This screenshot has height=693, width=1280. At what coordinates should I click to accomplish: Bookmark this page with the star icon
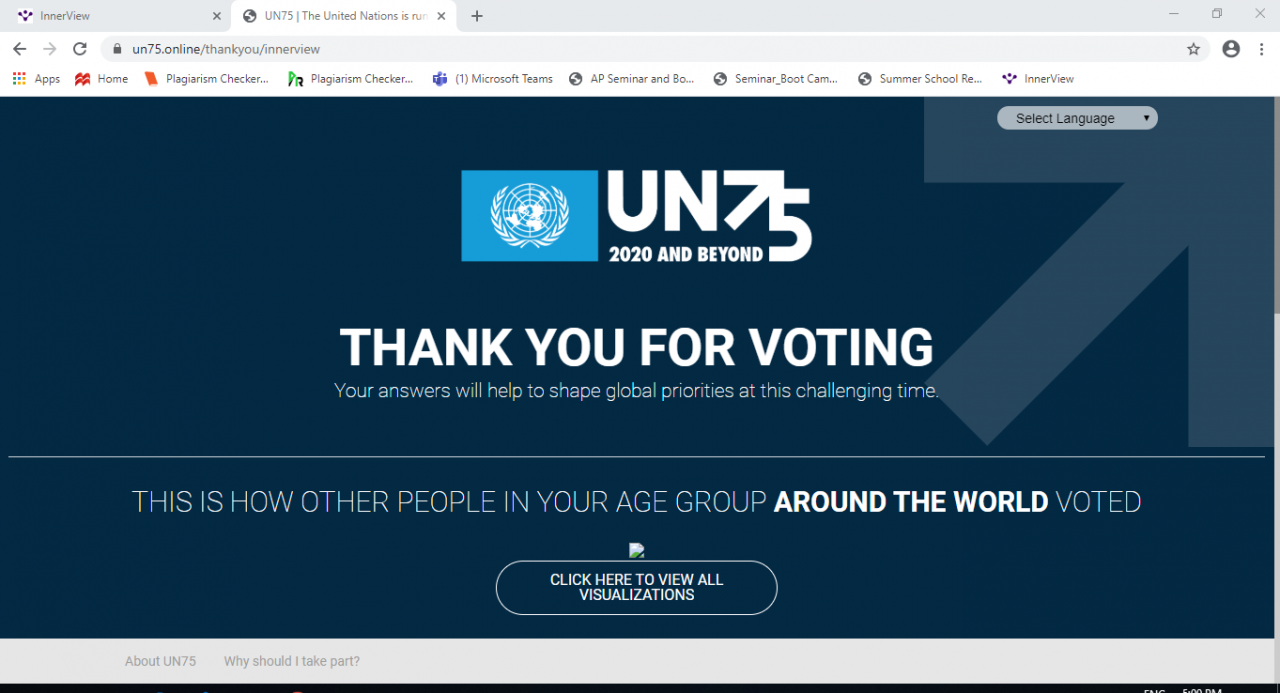tap(1193, 48)
